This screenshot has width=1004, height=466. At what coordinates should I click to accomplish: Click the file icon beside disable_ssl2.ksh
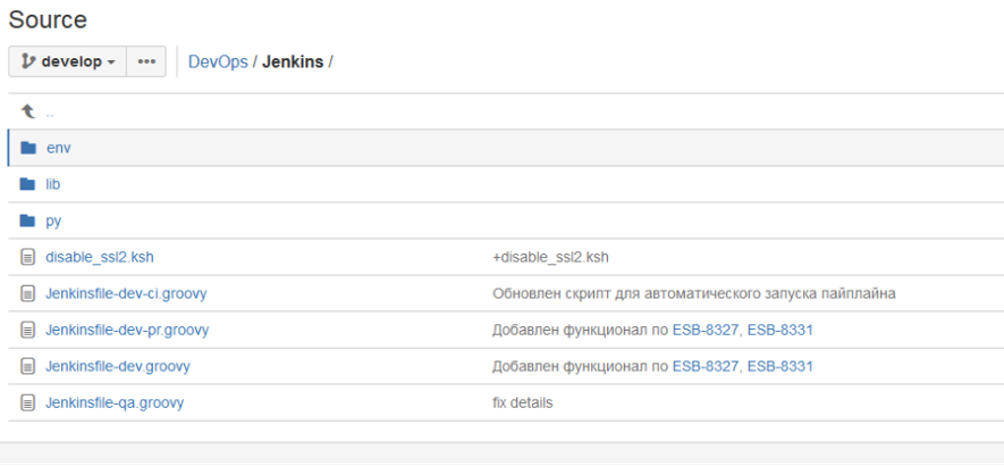tap(28, 257)
